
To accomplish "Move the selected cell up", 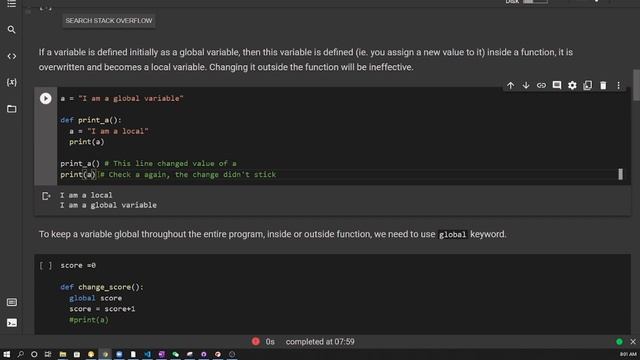I will click(510, 85).
